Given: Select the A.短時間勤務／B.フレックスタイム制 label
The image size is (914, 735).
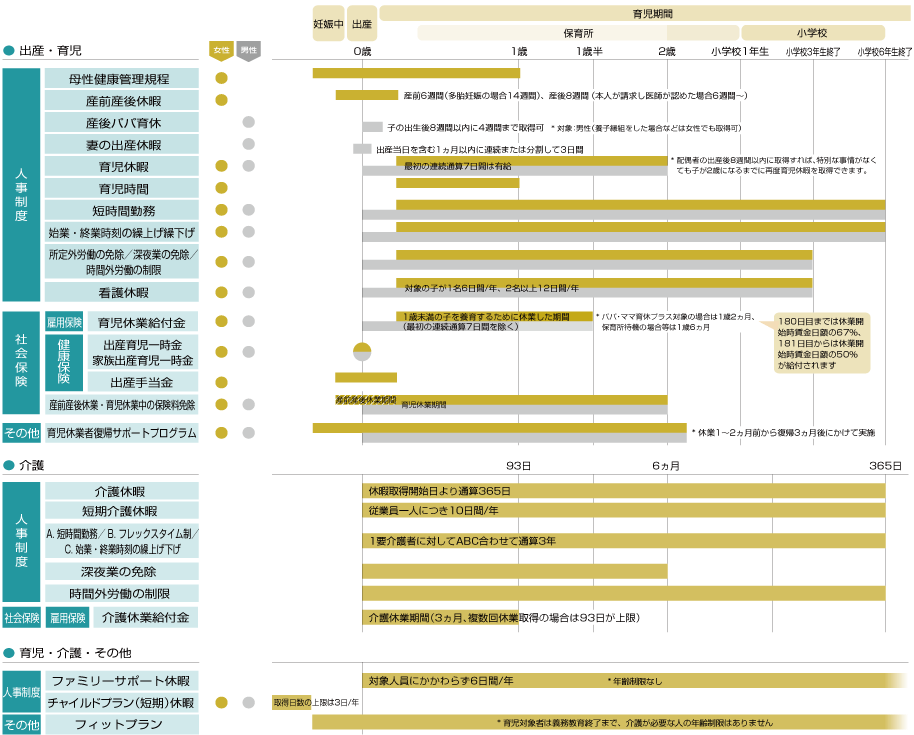Looking at the screenshot, I should [x=122, y=541].
